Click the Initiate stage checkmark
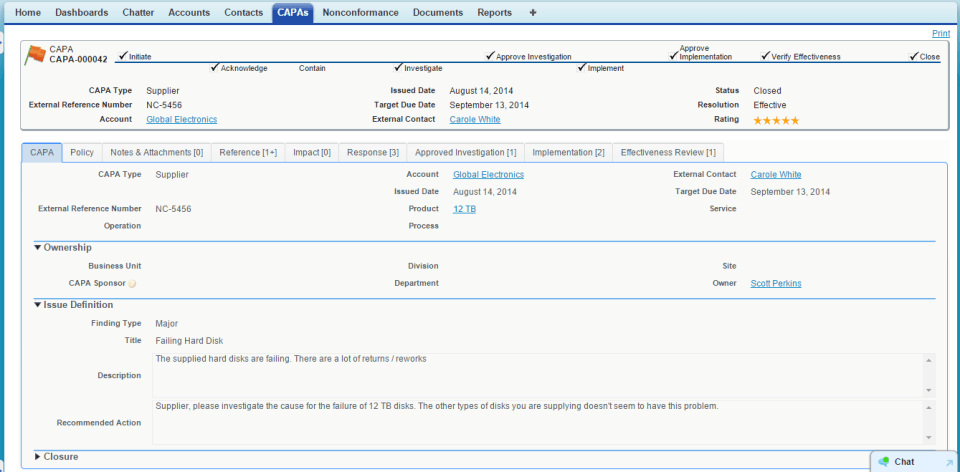 coord(123,56)
